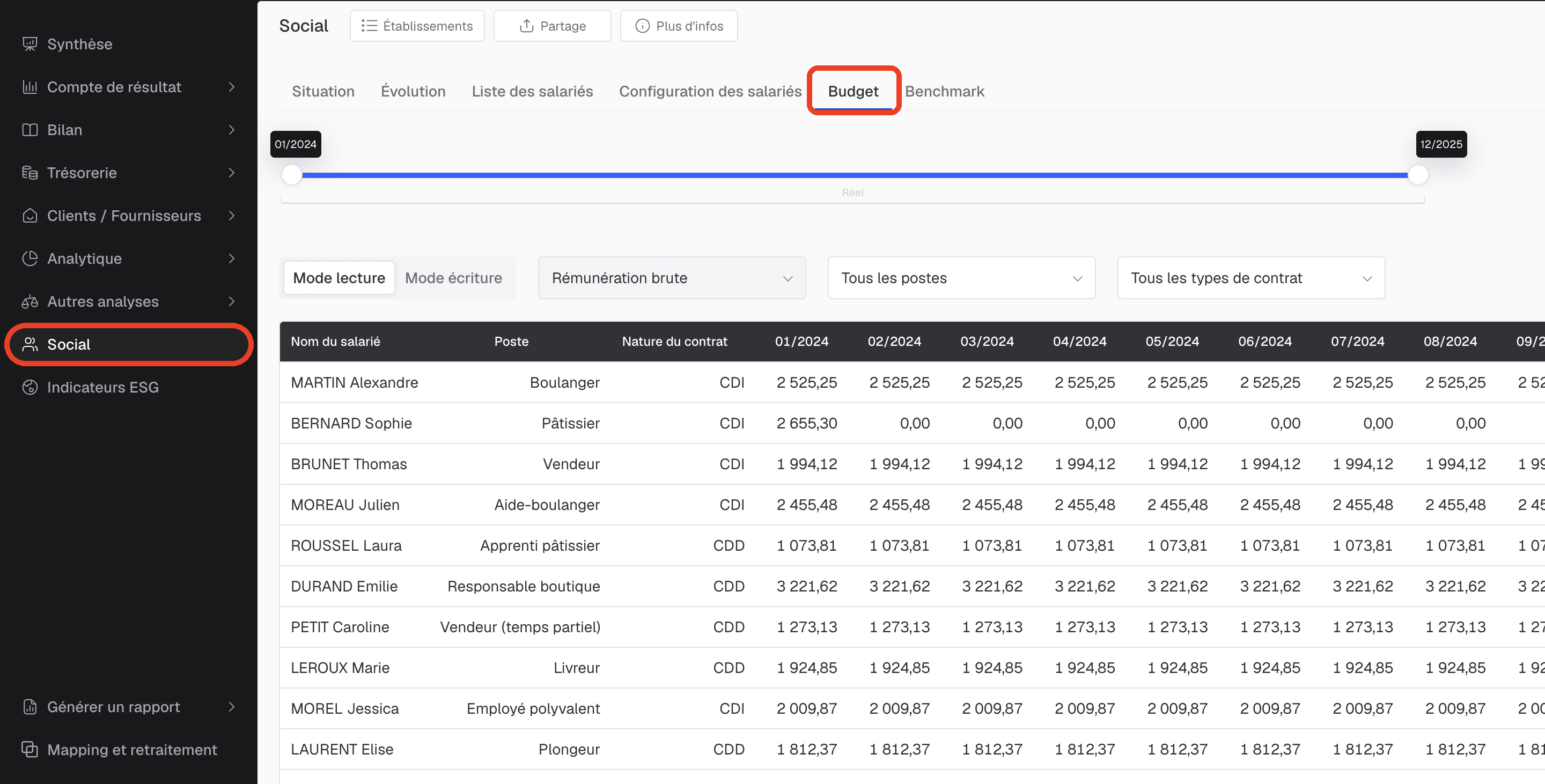Click the Établissements button
The image size is (1545, 784).
(417, 26)
